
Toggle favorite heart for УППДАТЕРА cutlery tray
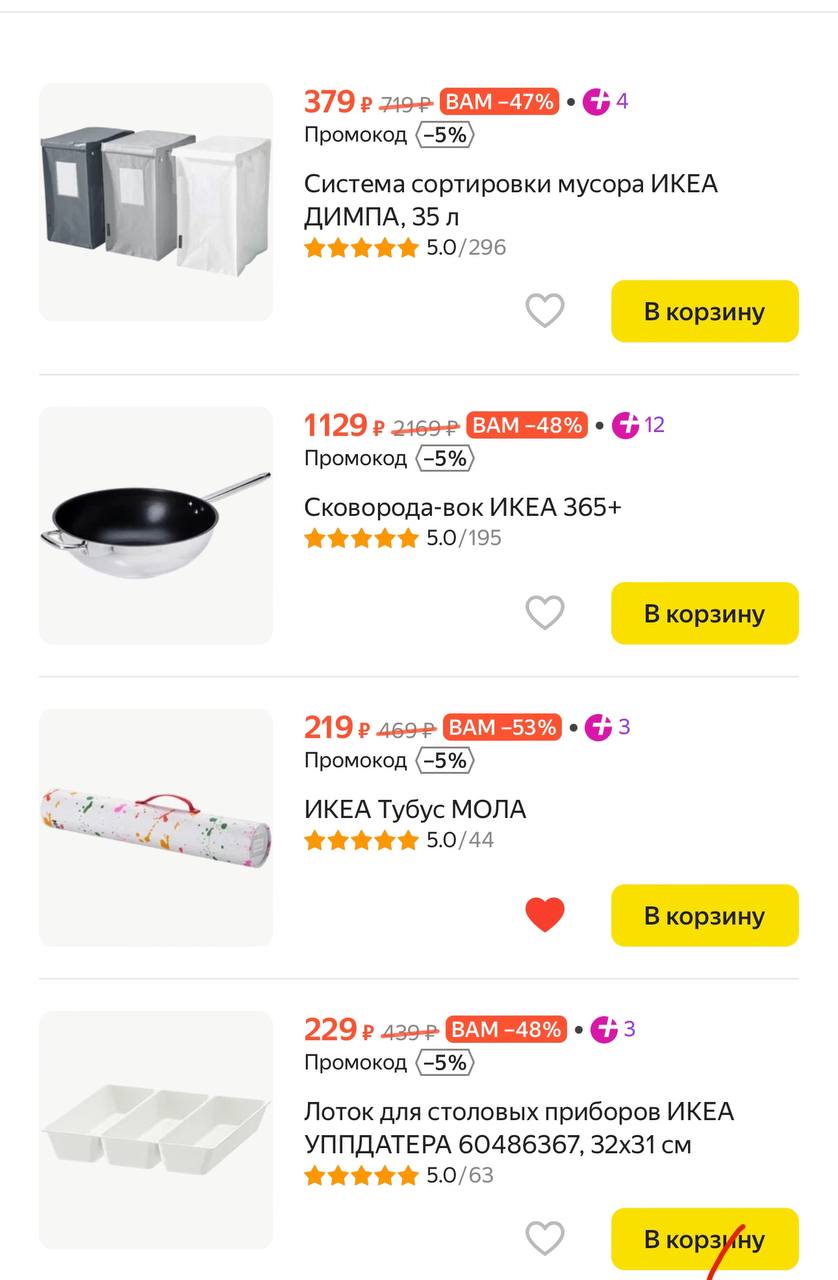545,1239
